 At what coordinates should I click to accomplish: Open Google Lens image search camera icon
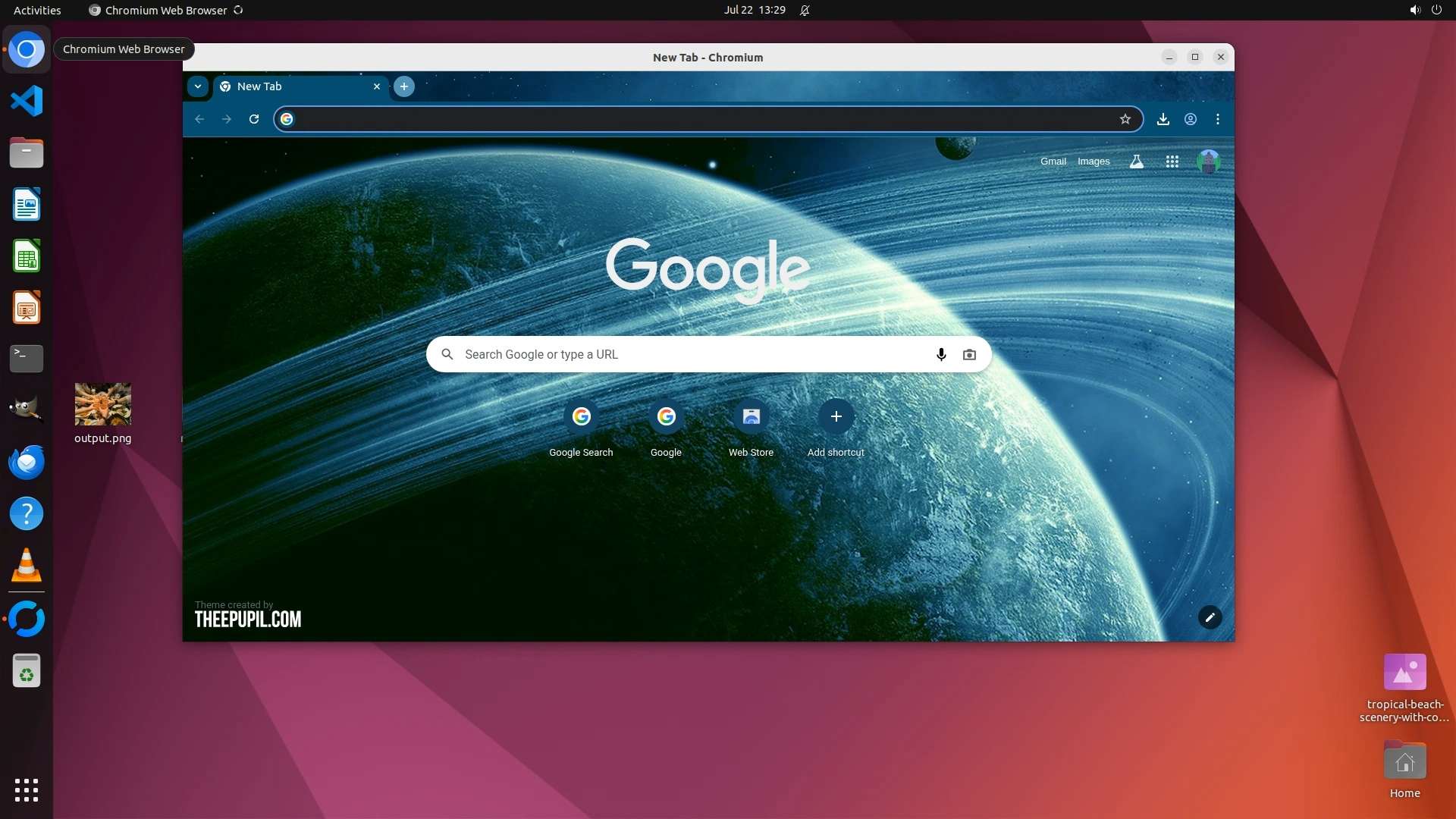click(969, 354)
